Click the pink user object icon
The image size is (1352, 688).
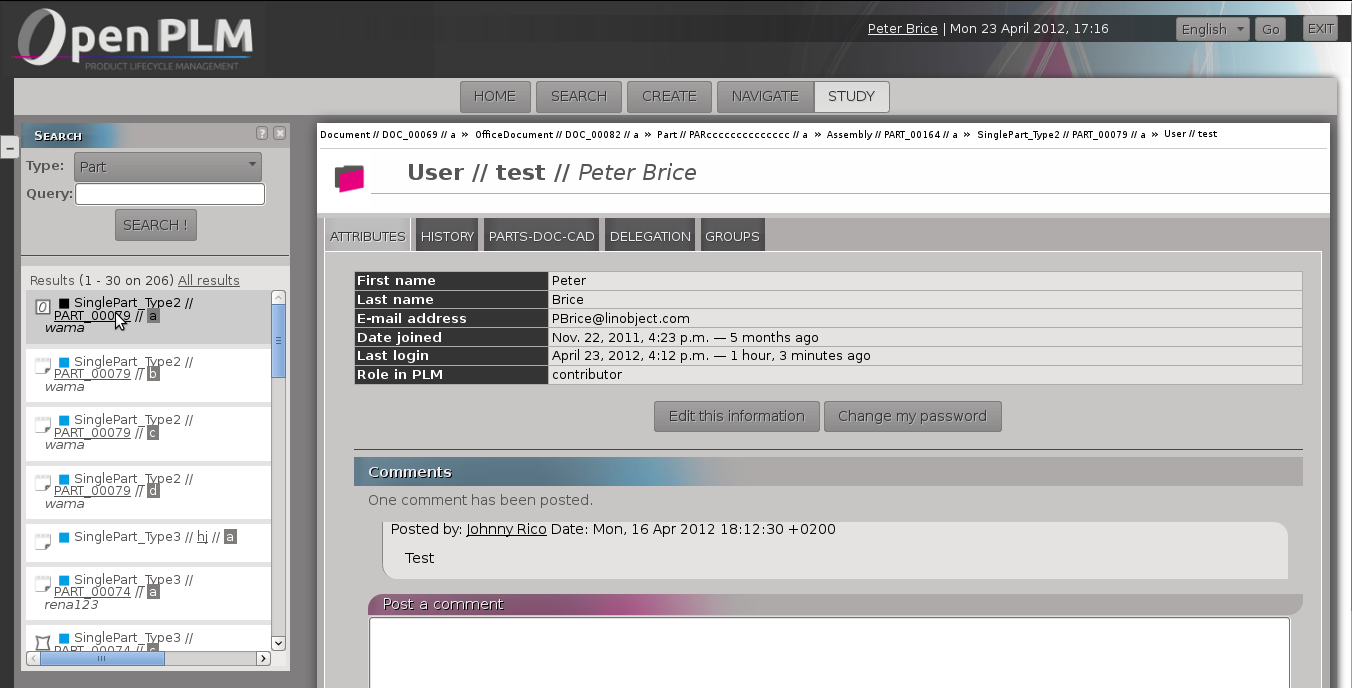pos(349,178)
